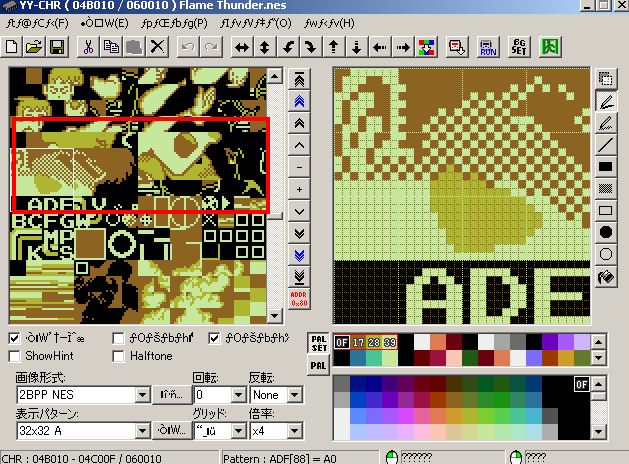Click the PAL button

click(319, 366)
